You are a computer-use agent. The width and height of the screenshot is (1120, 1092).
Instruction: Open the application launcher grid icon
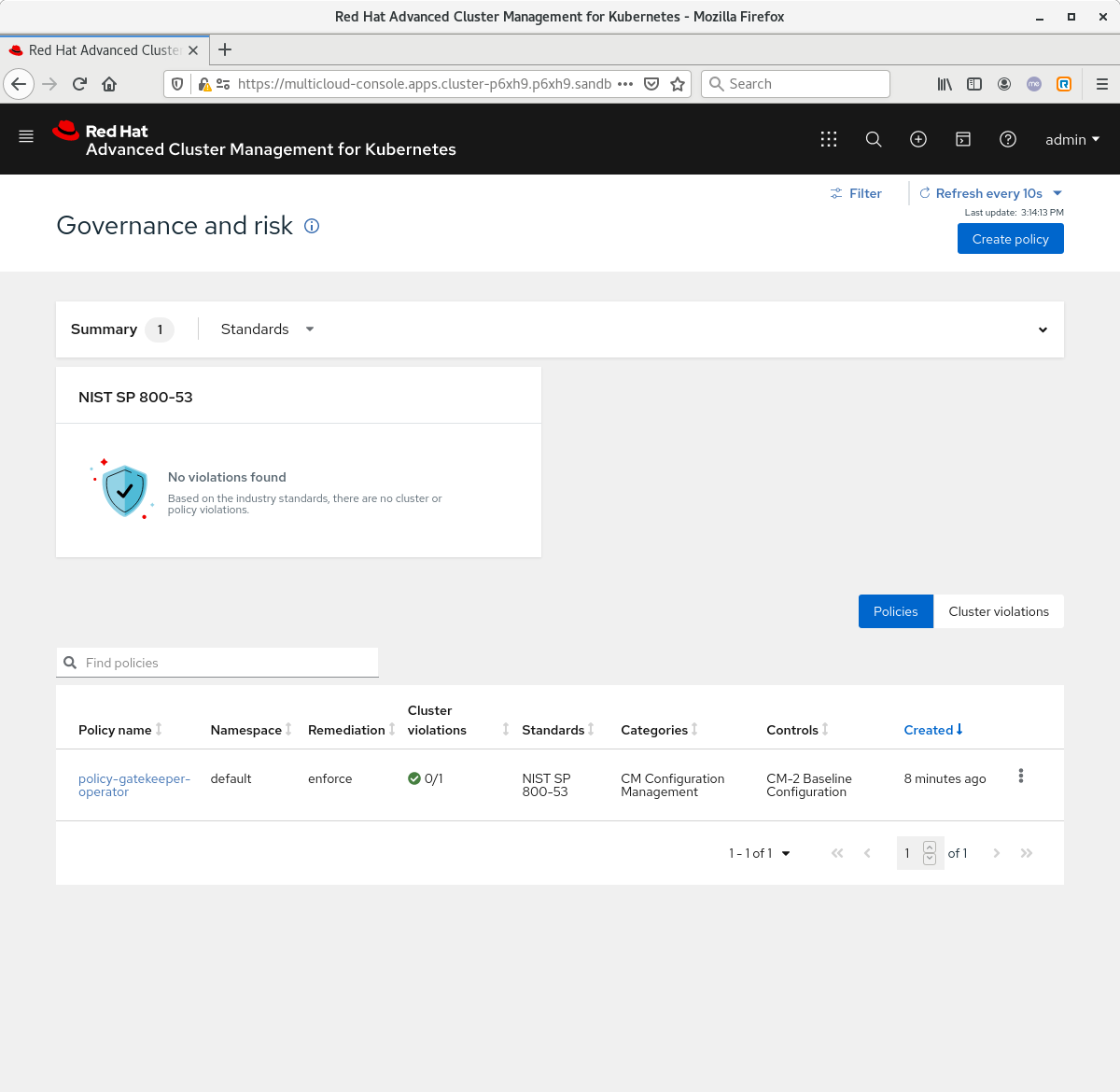coord(829,139)
